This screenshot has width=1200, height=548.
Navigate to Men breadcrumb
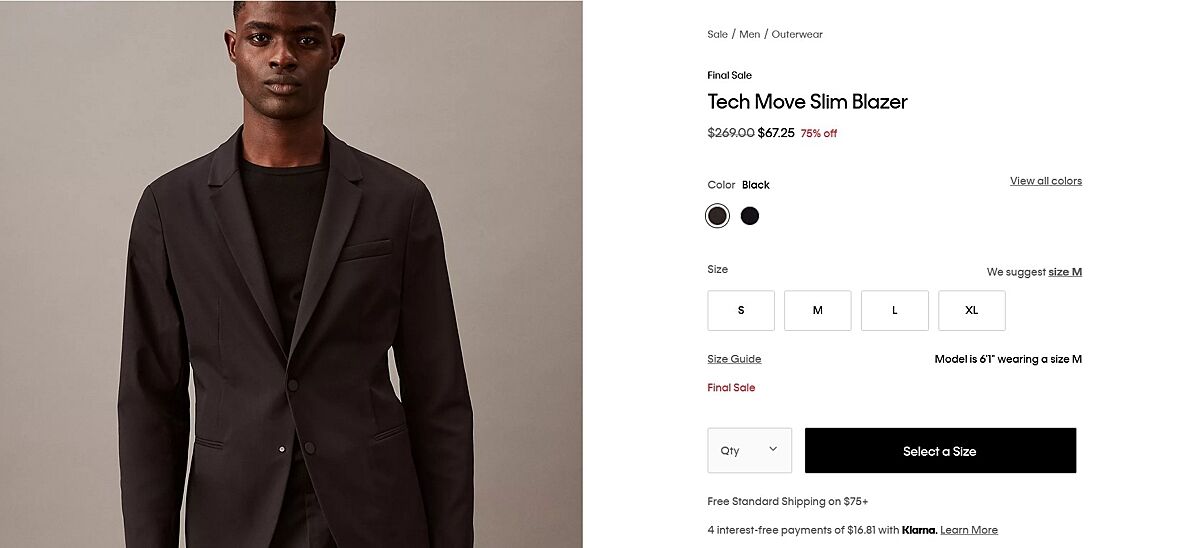tap(750, 34)
